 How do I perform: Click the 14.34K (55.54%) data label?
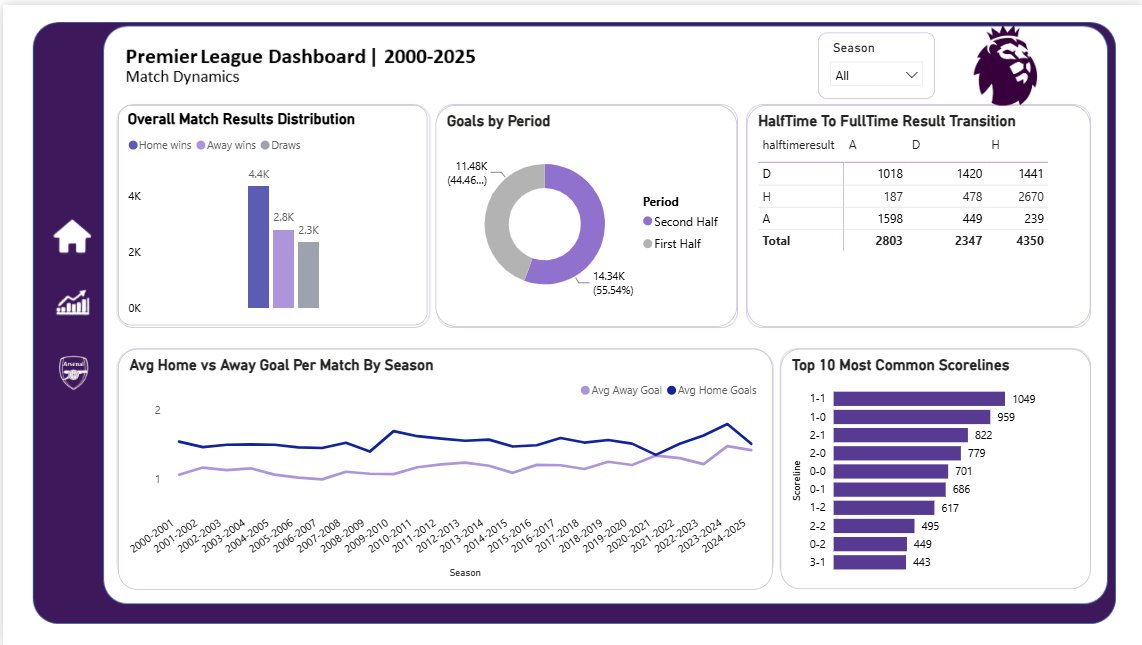[x=613, y=283]
